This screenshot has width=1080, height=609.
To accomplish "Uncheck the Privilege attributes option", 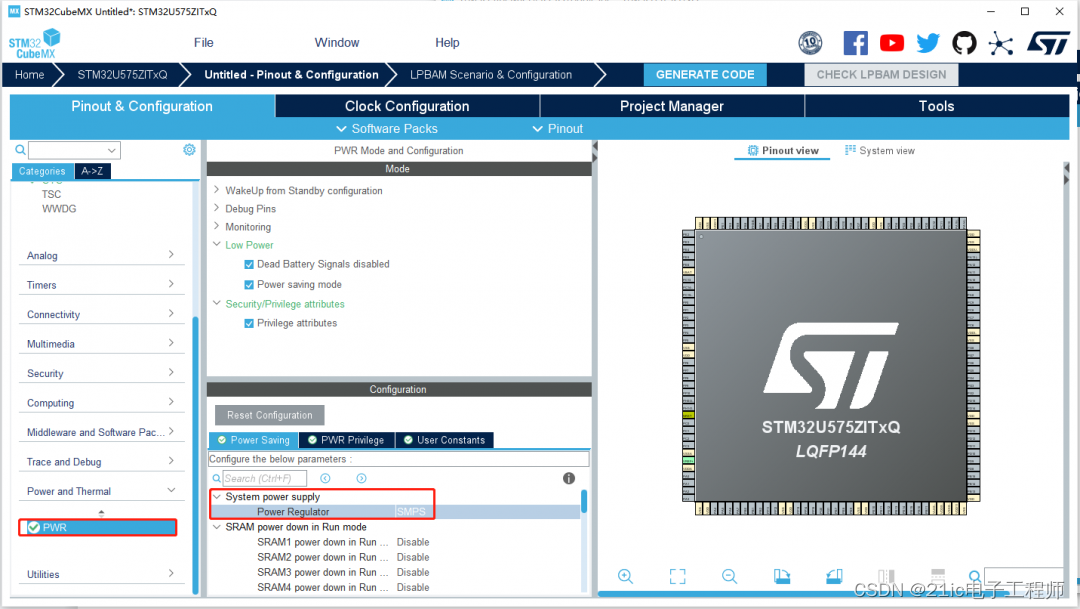I will click(x=249, y=322).
